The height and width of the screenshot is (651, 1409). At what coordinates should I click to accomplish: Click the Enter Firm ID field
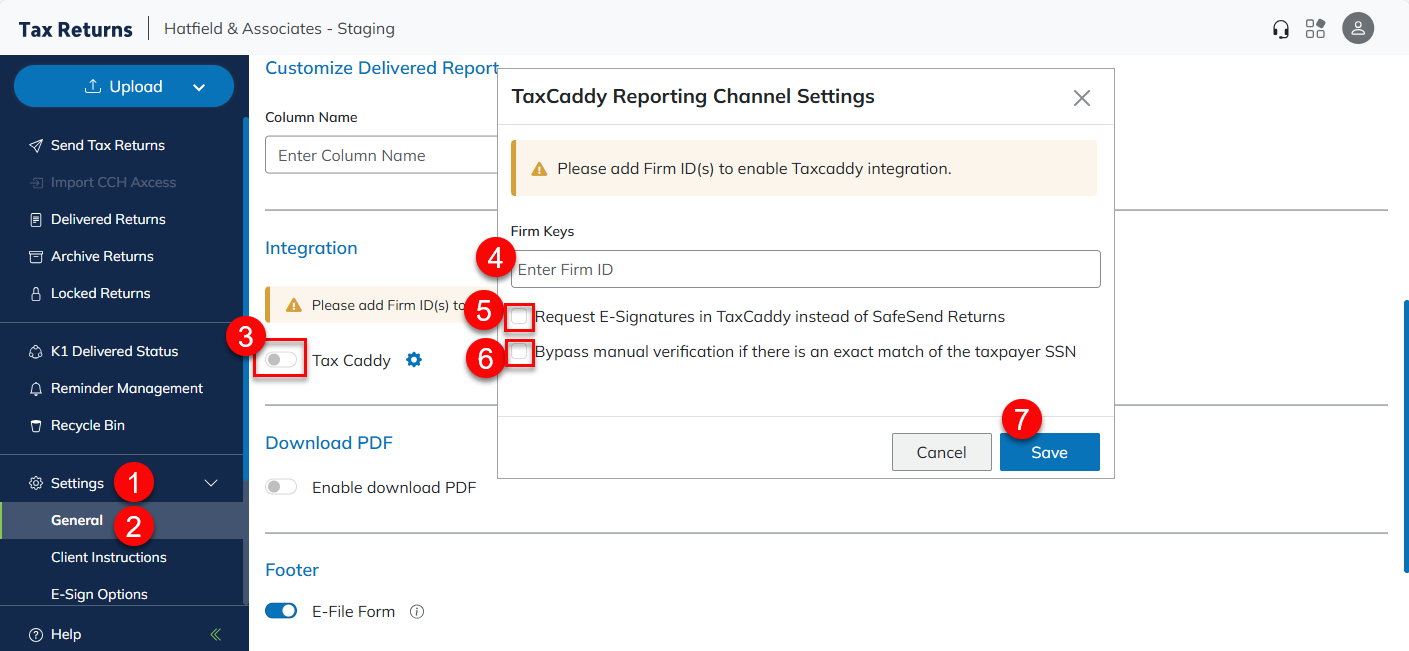pyautogui.click(x=805, y=269)
